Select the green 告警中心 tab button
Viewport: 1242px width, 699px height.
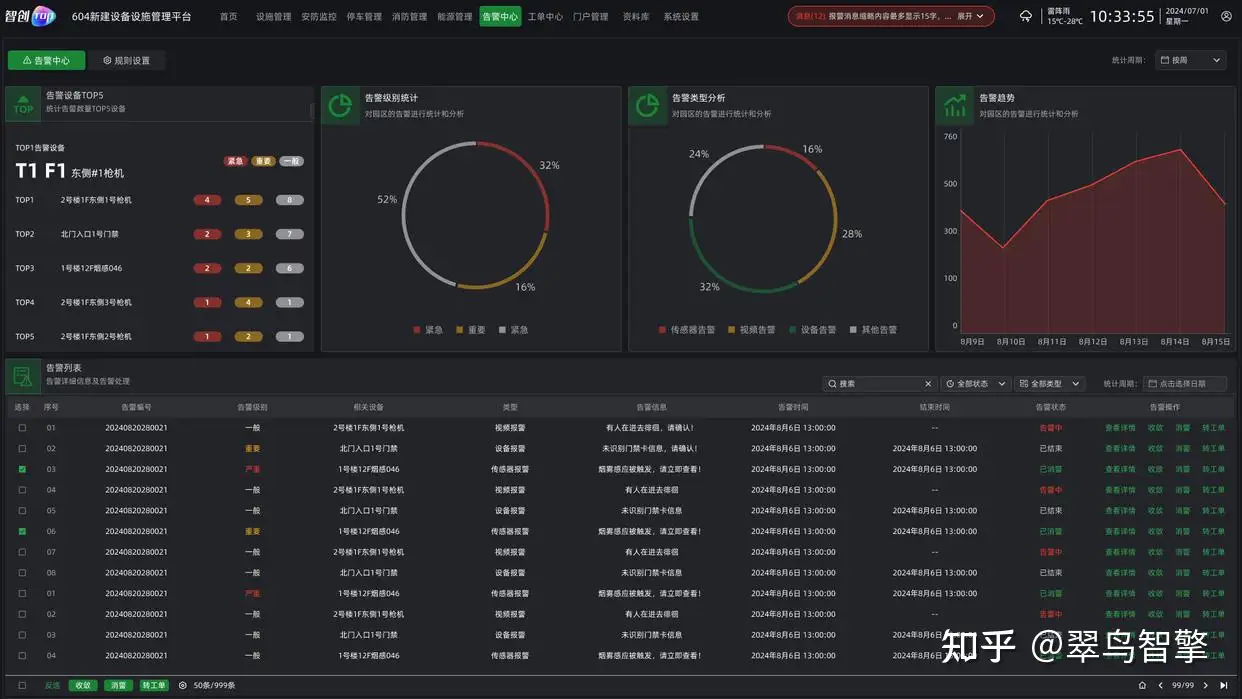pos(46,60)
